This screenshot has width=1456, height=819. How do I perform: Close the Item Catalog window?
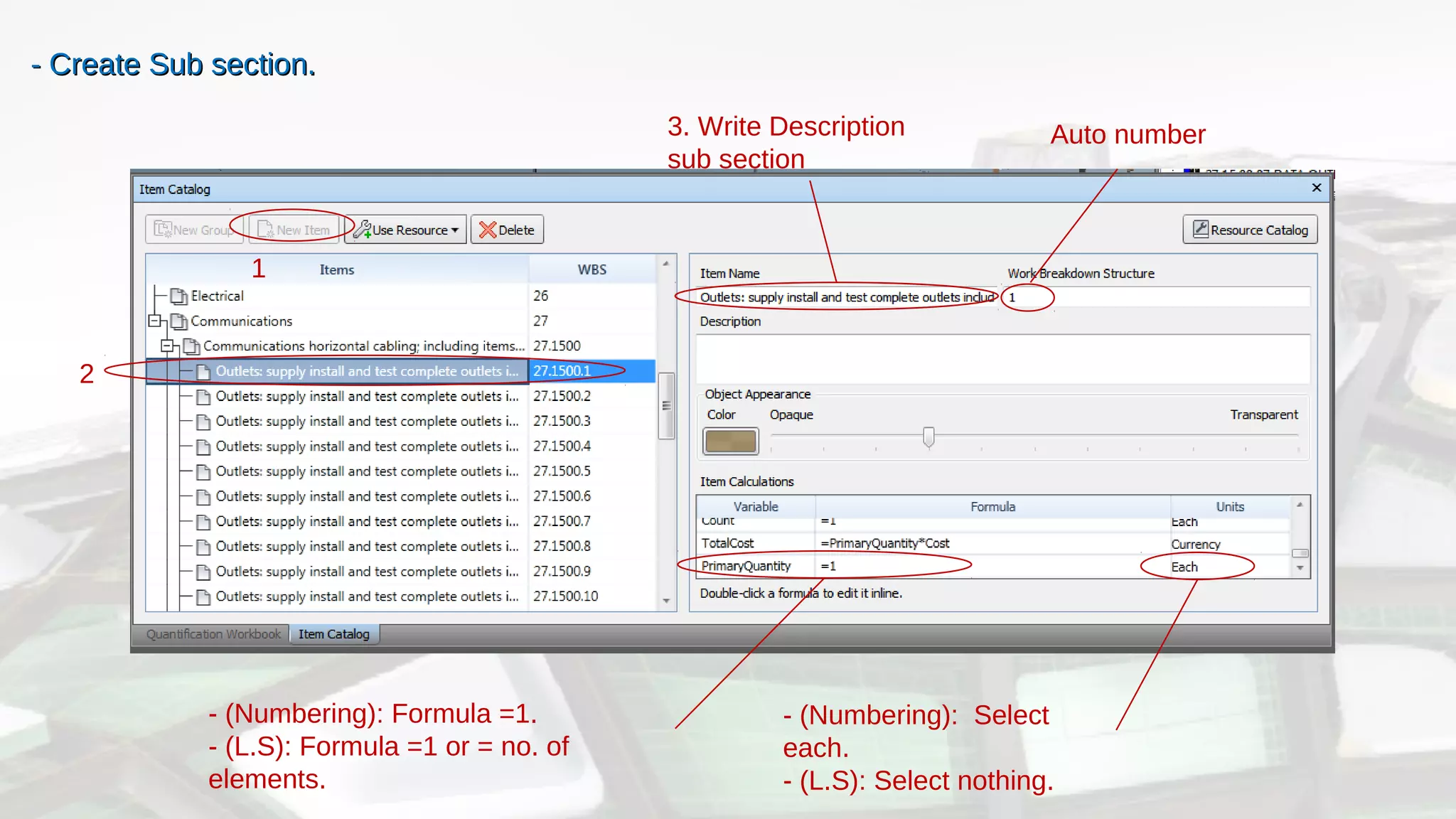1316,188
